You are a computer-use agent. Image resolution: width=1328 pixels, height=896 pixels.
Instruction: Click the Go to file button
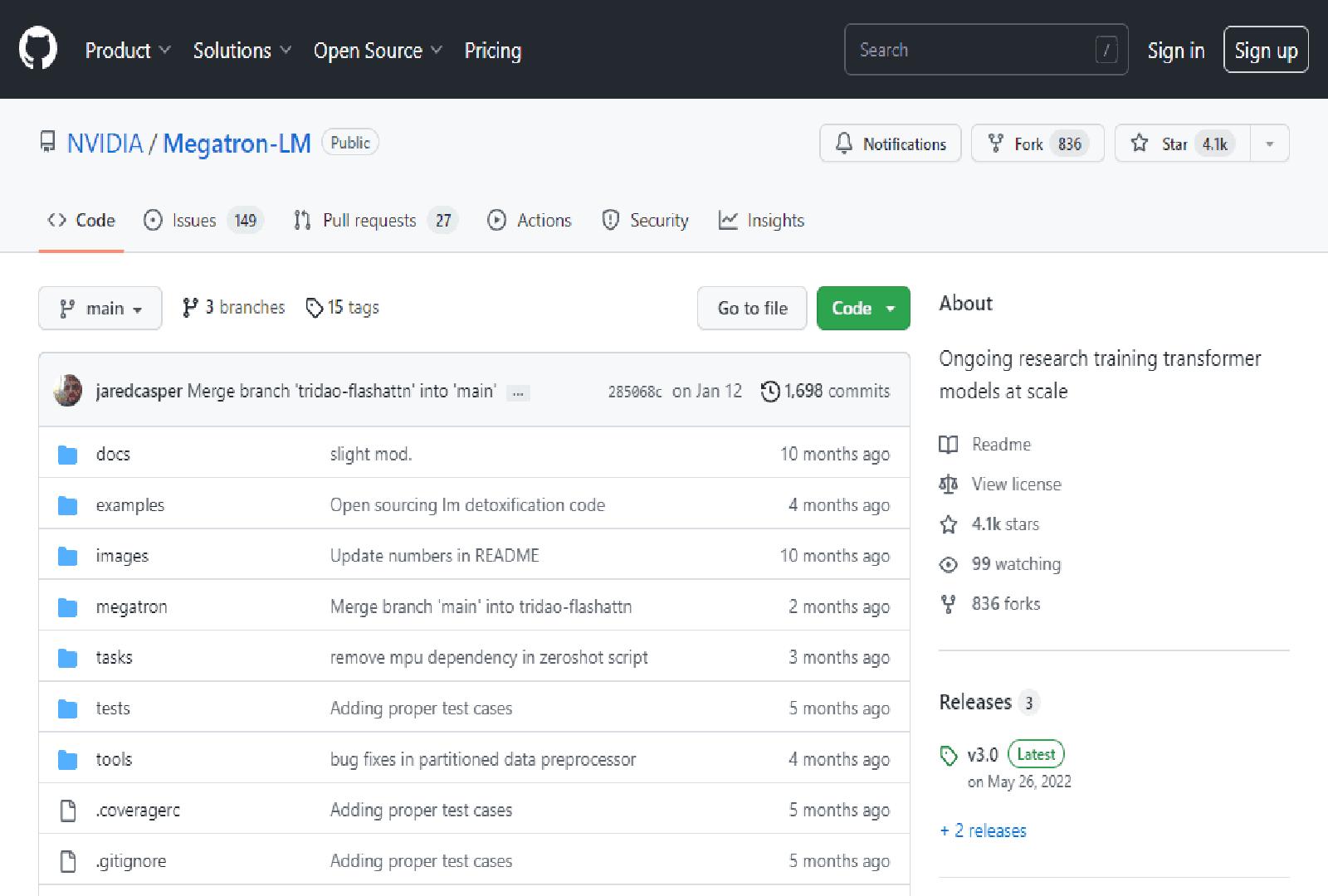[752, 309]
